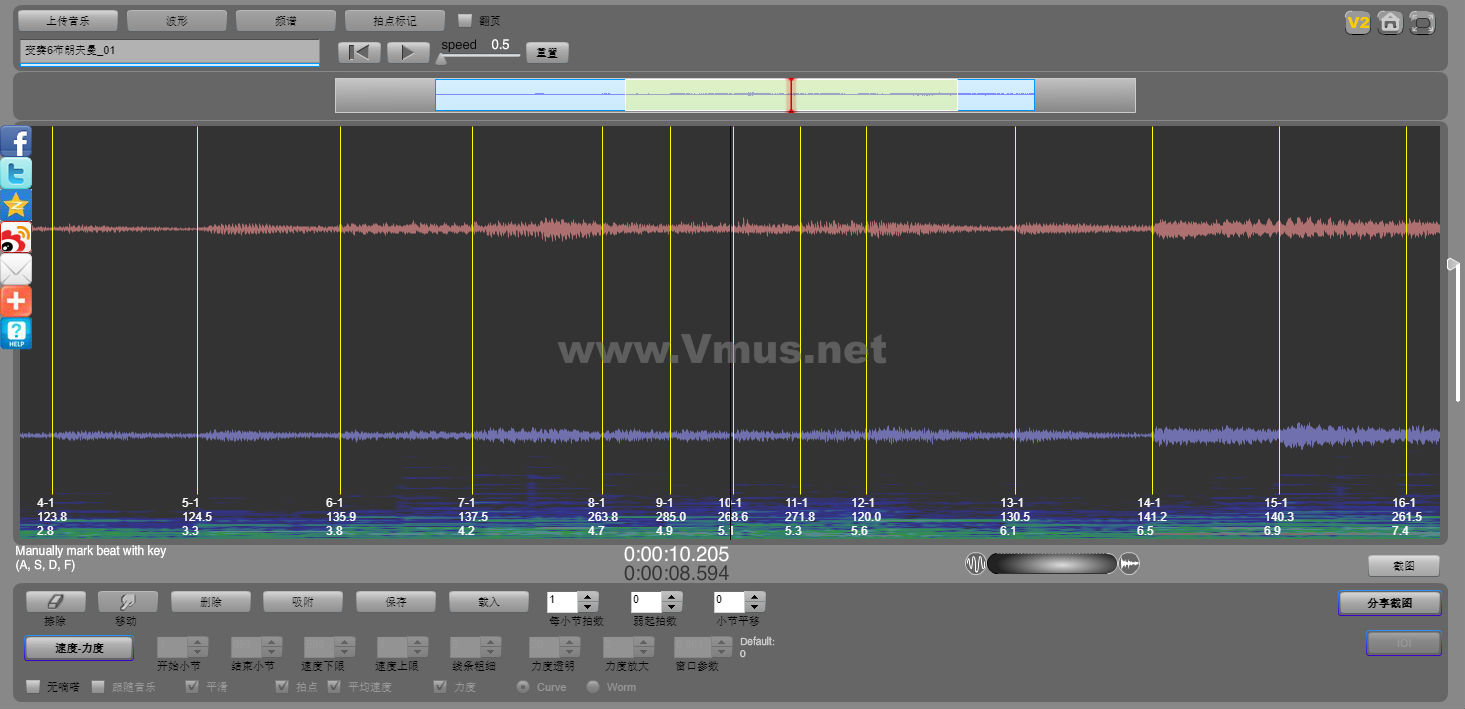This screenshot has height=709, width=1465.
Task: Select the eraser (擦除) tool
Action: pos(55,601)
